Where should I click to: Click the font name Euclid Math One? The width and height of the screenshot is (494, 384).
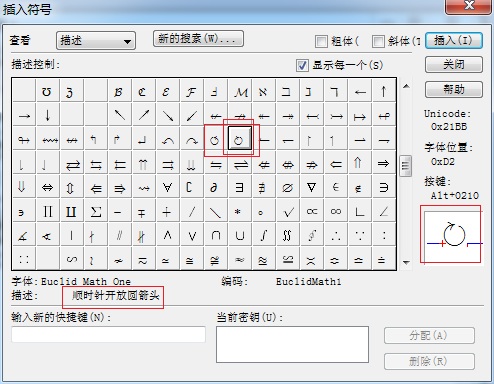86,282
